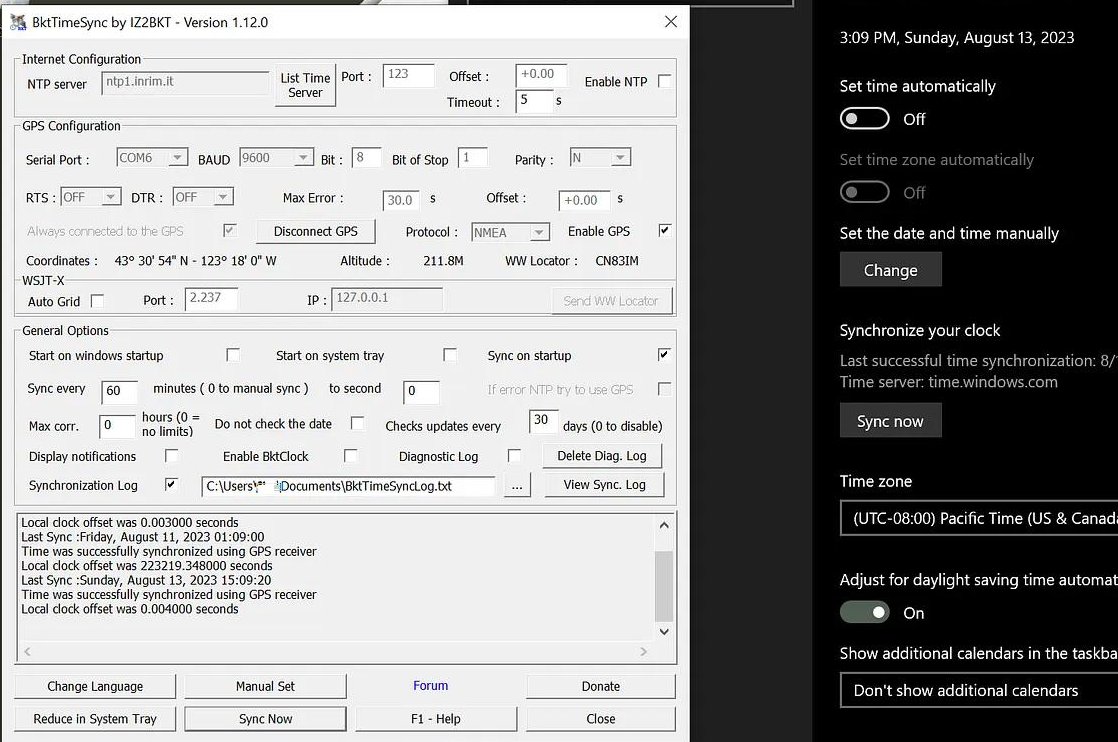Check the WSJT-X Auto Grid box

tap(98, 301)
